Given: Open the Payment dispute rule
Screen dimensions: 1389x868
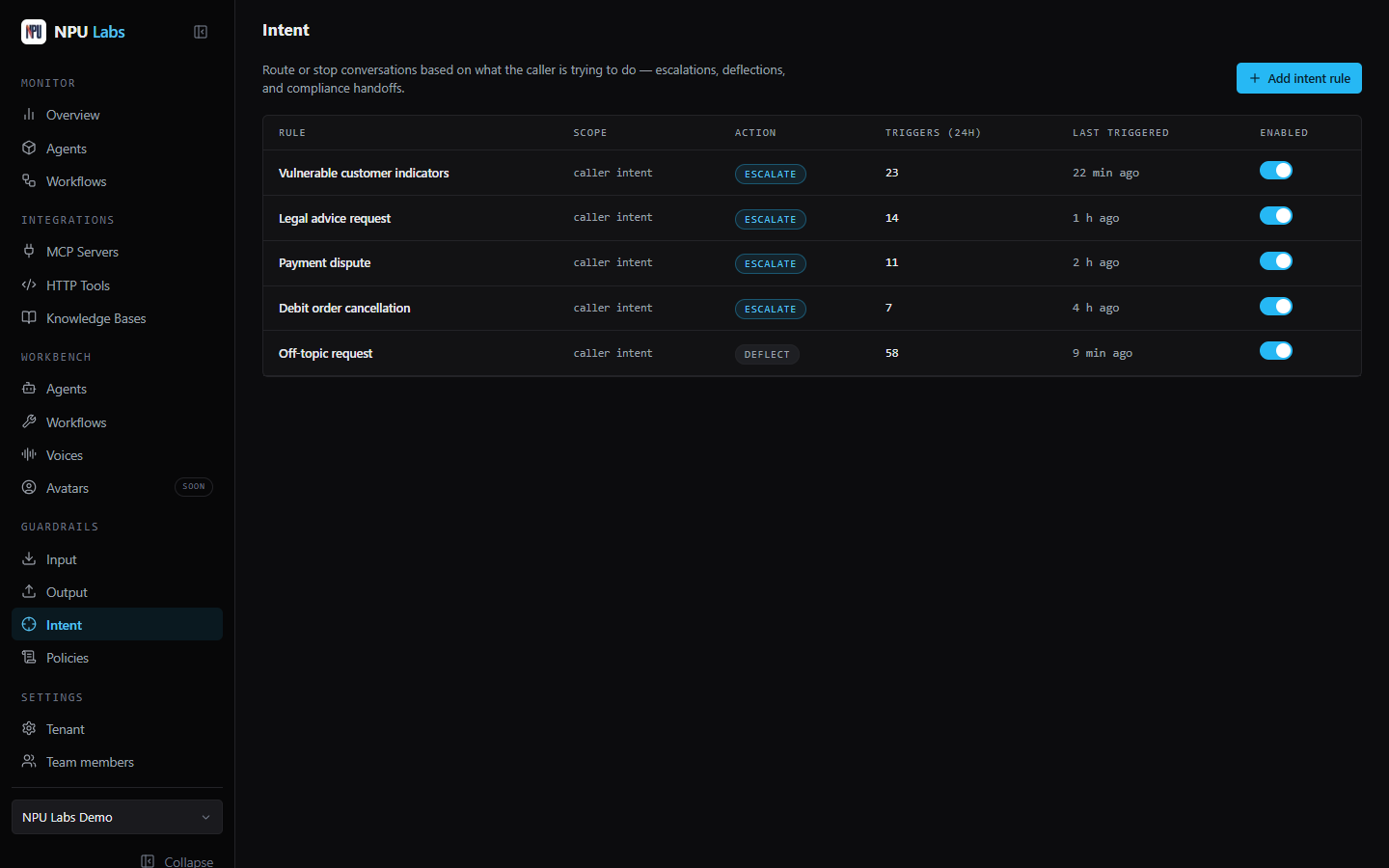Looking at the screenshot, I should (324, 263).
